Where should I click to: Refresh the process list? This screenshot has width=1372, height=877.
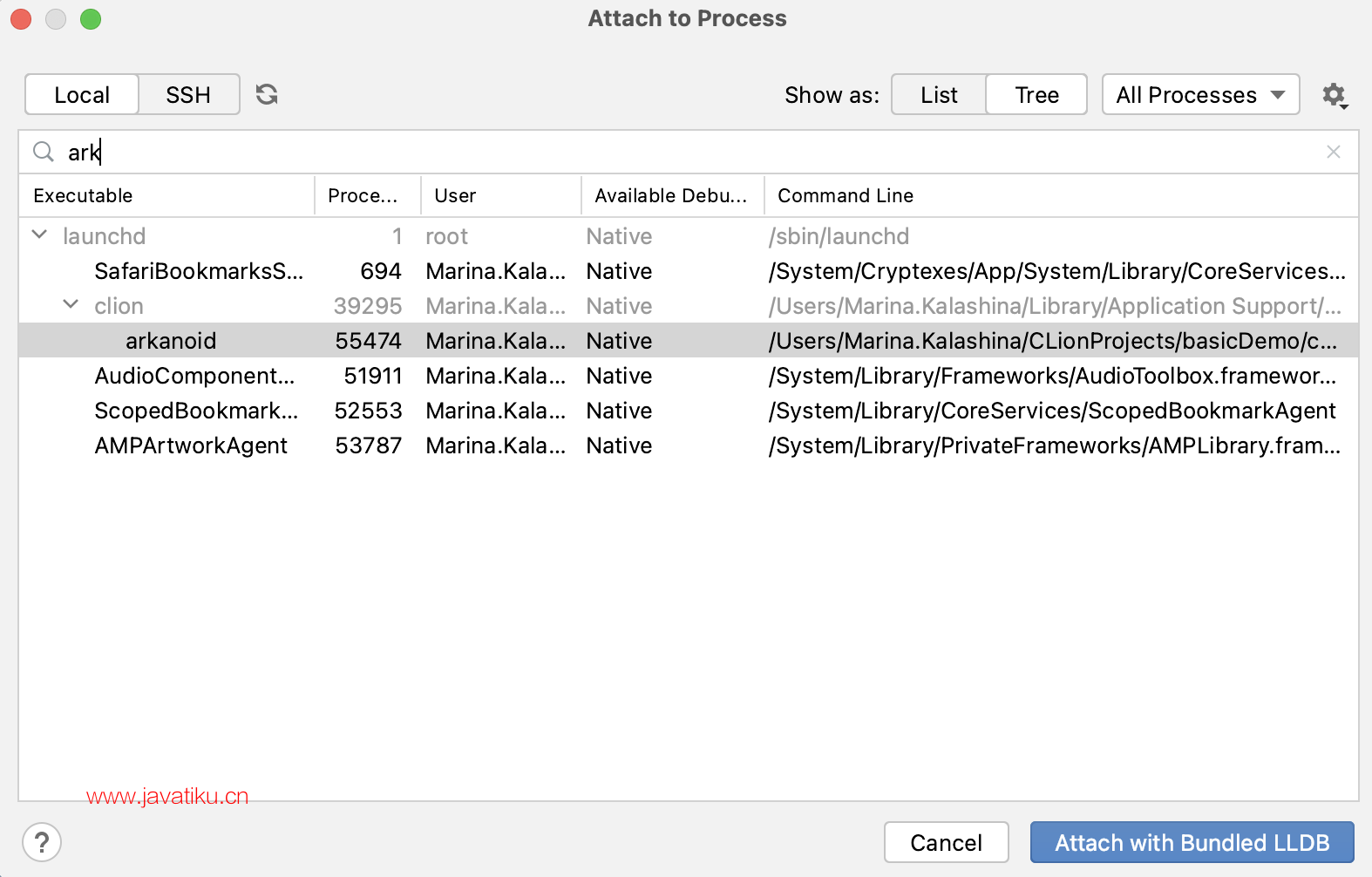point(267,94)
